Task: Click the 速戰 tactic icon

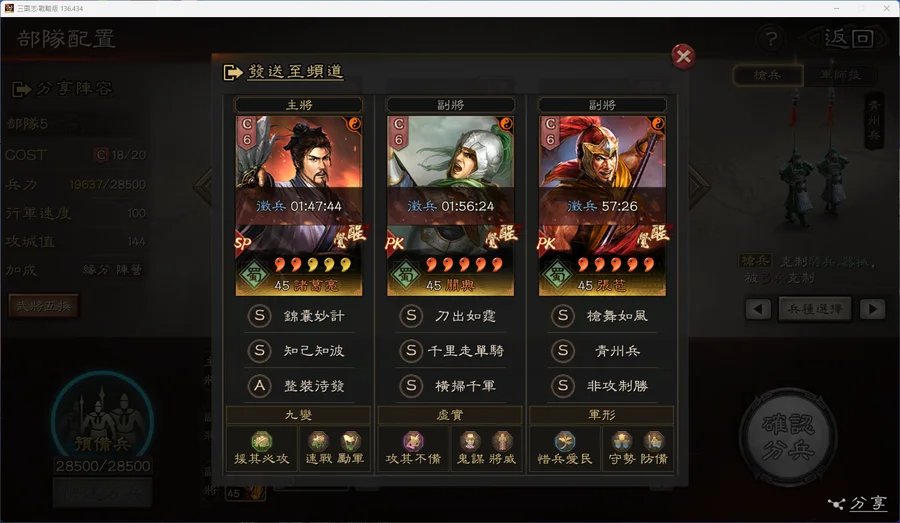Action: pos(318,441)
